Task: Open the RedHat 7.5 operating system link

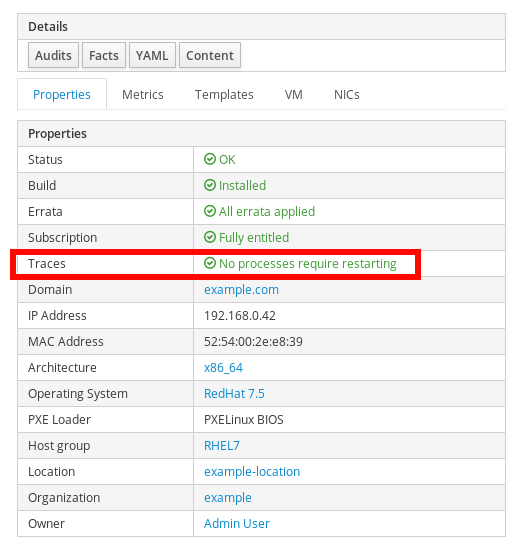Action: (x=234, y=393)
